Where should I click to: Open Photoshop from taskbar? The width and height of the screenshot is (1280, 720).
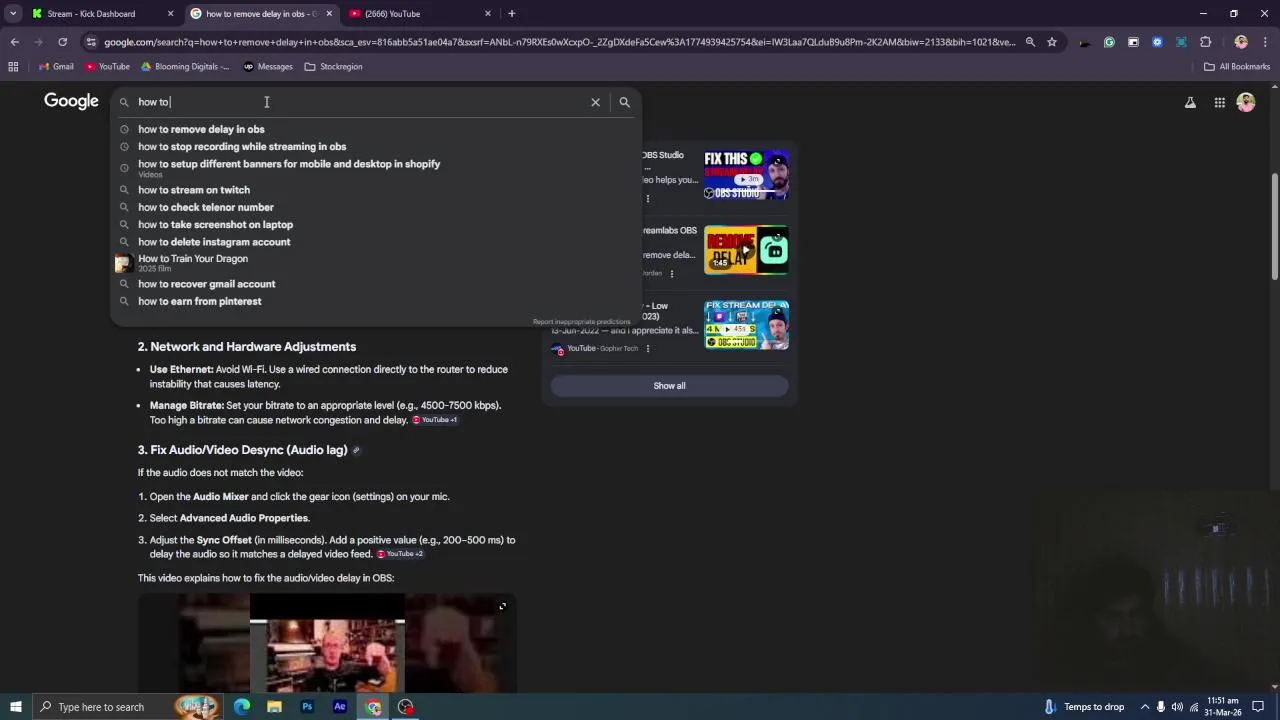click(307, 707)
